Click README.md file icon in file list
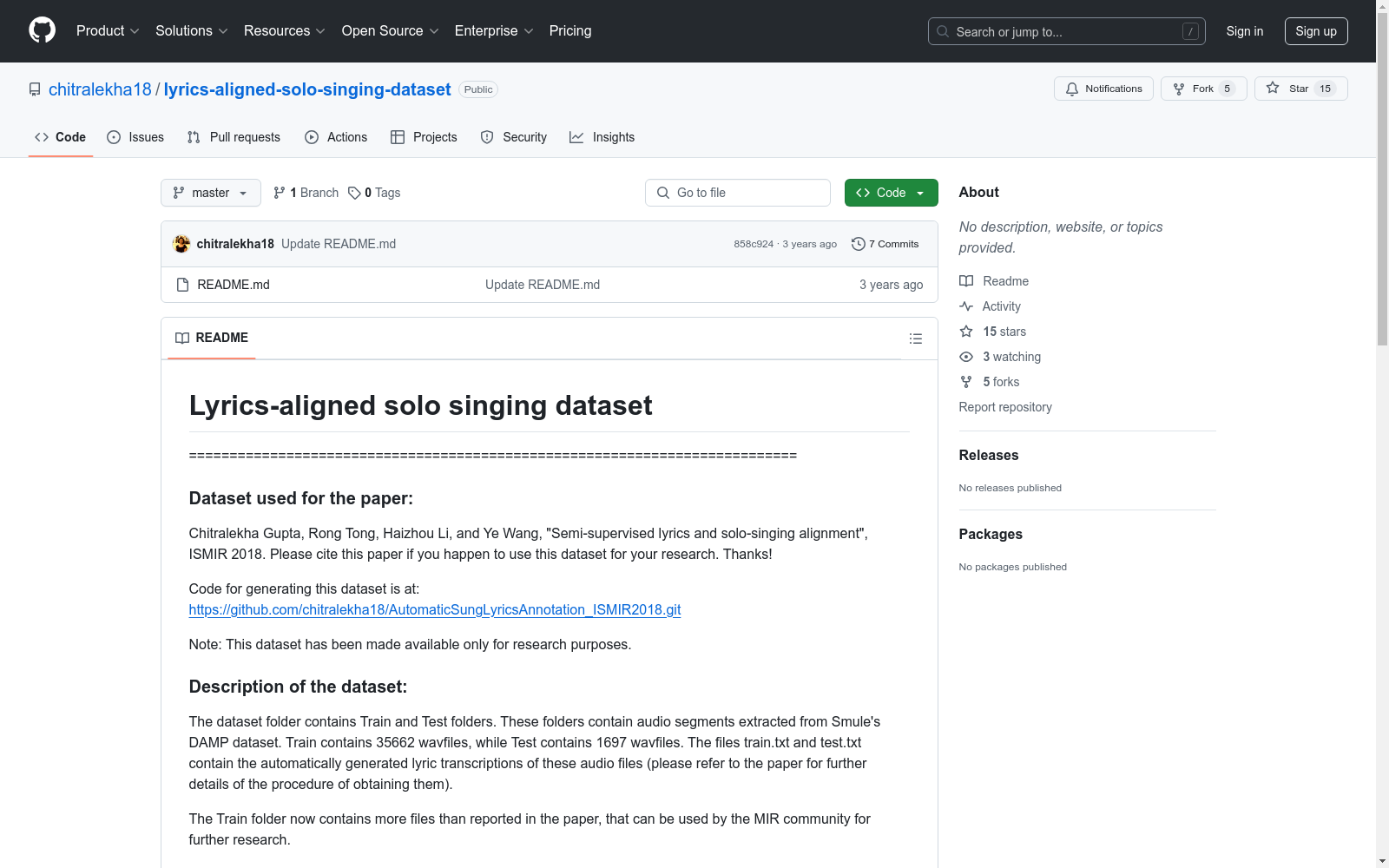The width and height of the screenshot is (1389, 868). tap(182, 285)
